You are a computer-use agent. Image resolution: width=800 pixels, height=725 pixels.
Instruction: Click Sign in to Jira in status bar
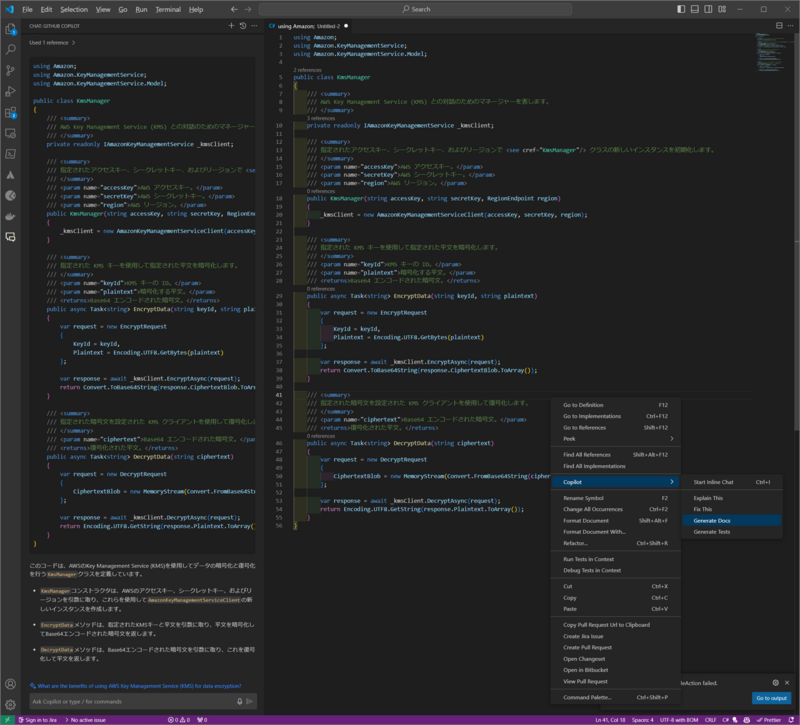38,720
